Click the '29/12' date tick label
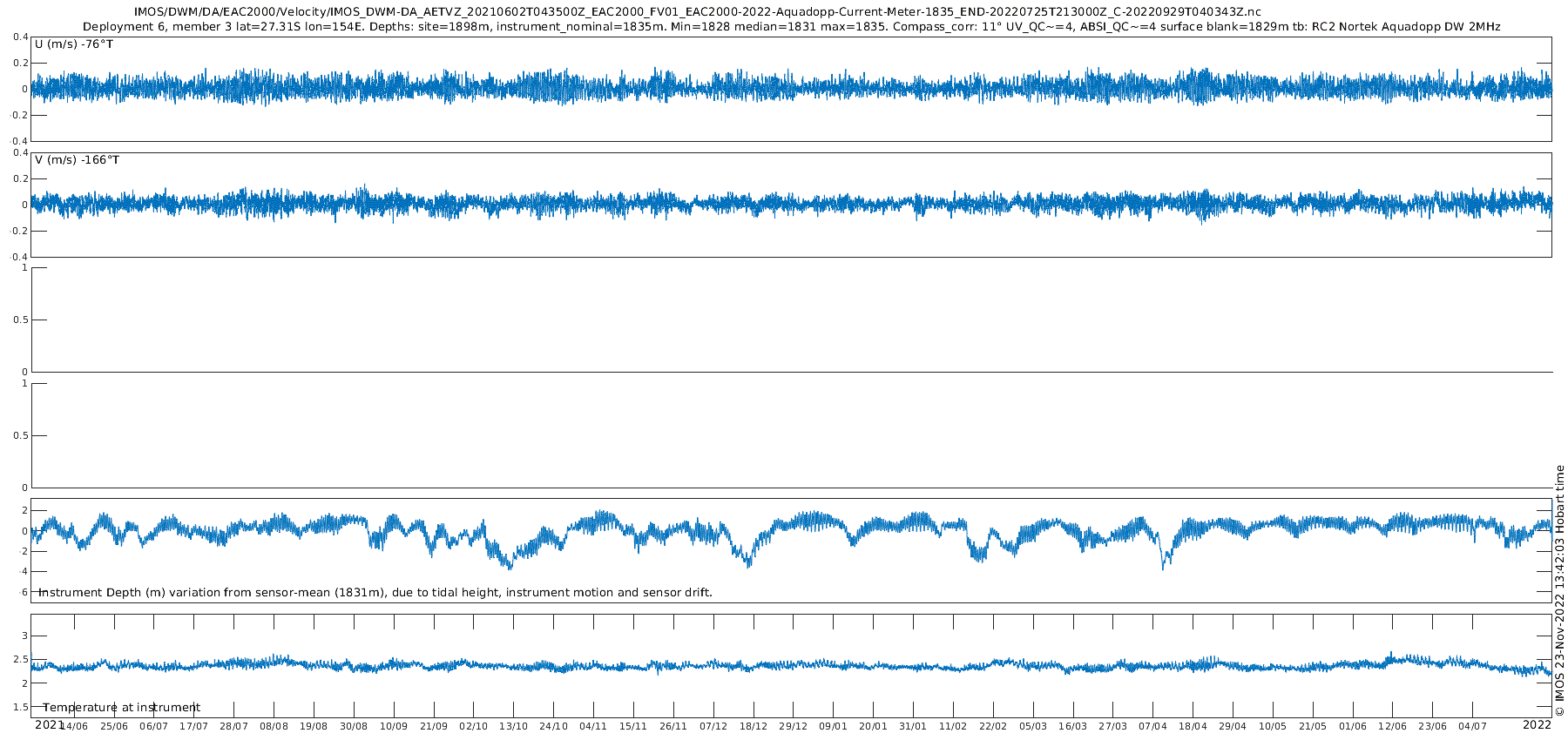 coord(794,726)
